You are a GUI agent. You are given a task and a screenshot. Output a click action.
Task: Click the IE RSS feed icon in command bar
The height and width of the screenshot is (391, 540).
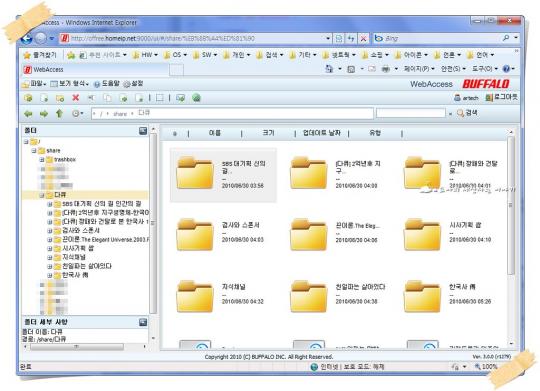(x=351, y=69)
